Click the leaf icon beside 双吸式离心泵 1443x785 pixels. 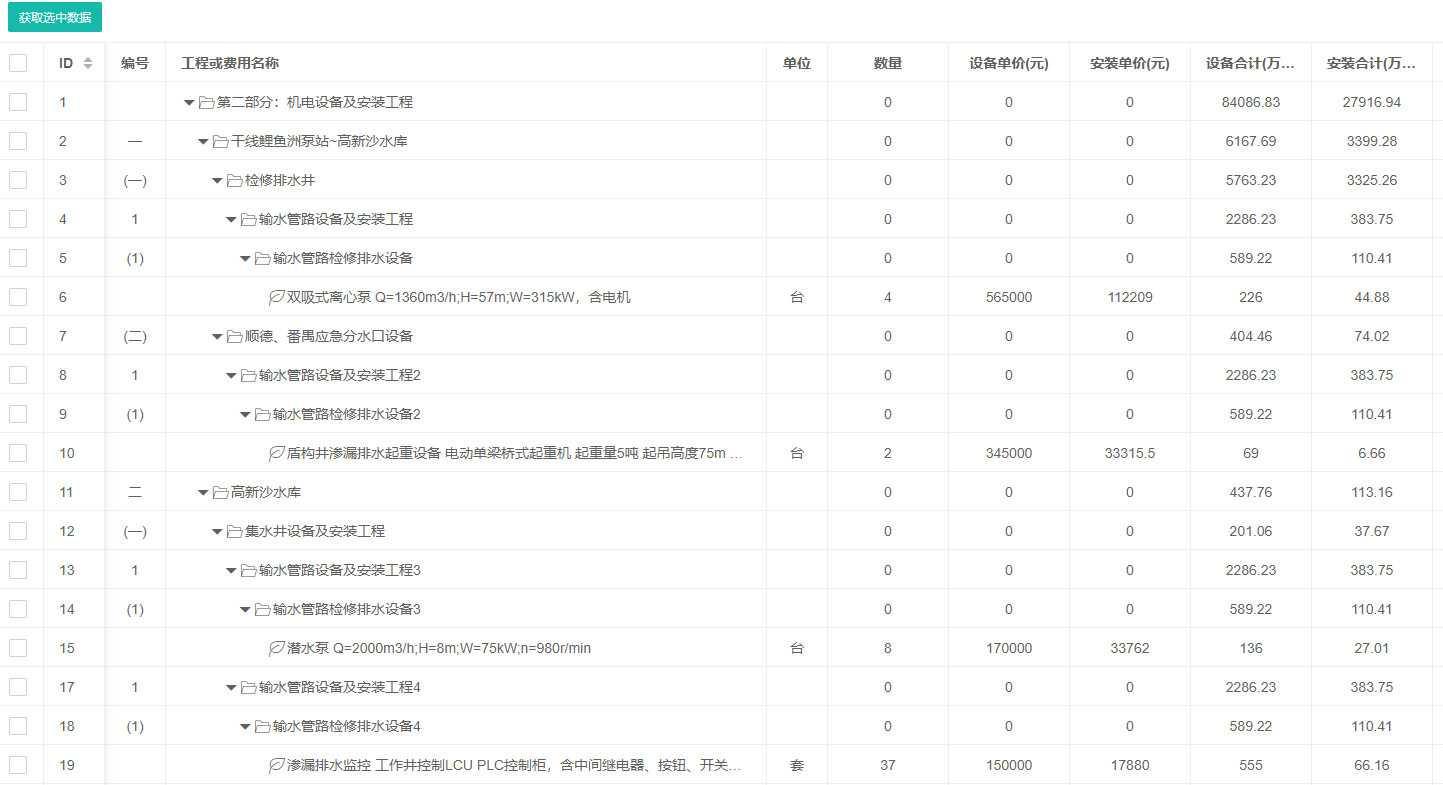pos(277,297)
